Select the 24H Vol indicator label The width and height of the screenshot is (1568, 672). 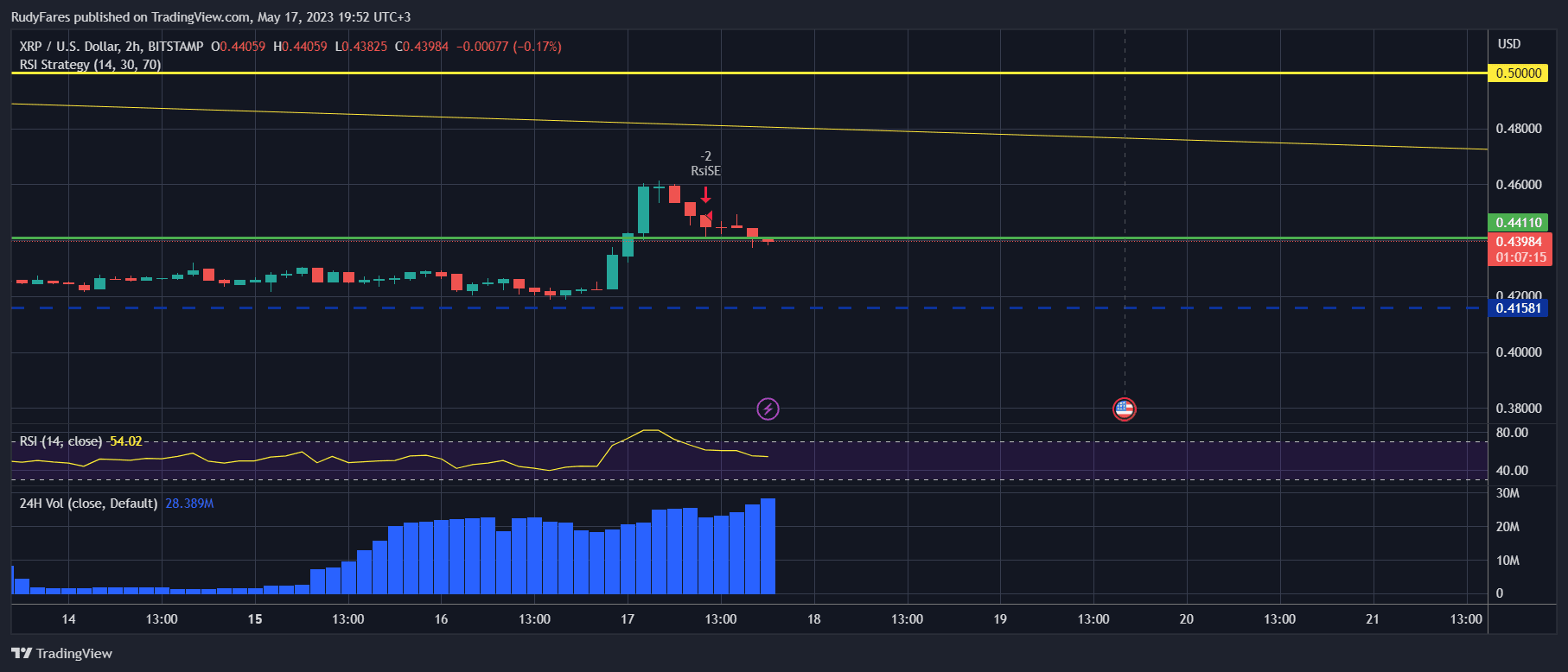(88, 504)
